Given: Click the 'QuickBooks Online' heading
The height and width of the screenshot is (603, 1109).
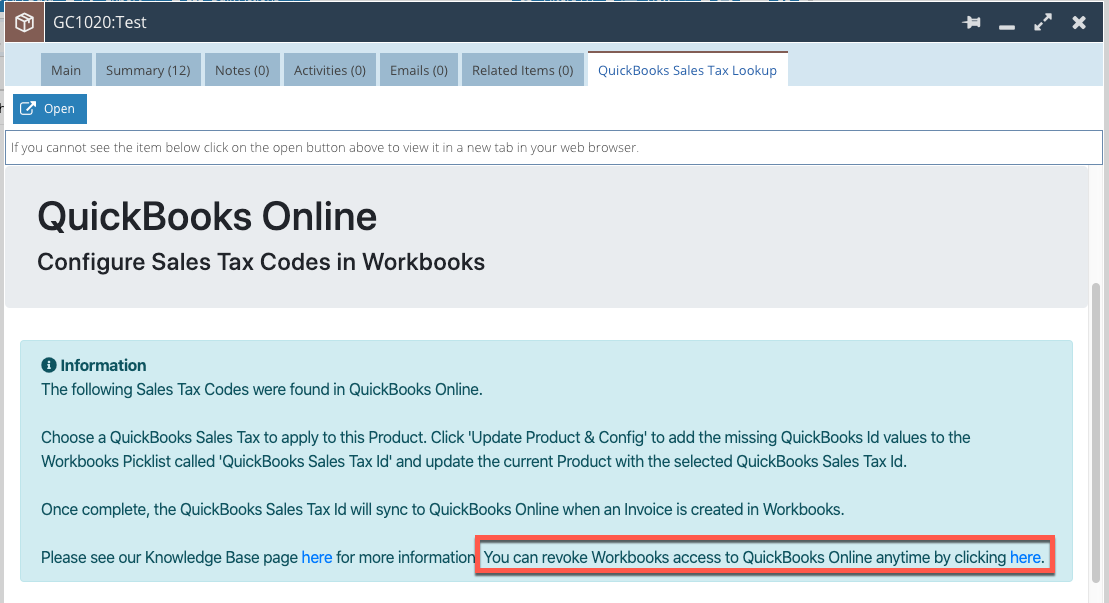Looking at the screenshot, I should click(x=207, y=216).
